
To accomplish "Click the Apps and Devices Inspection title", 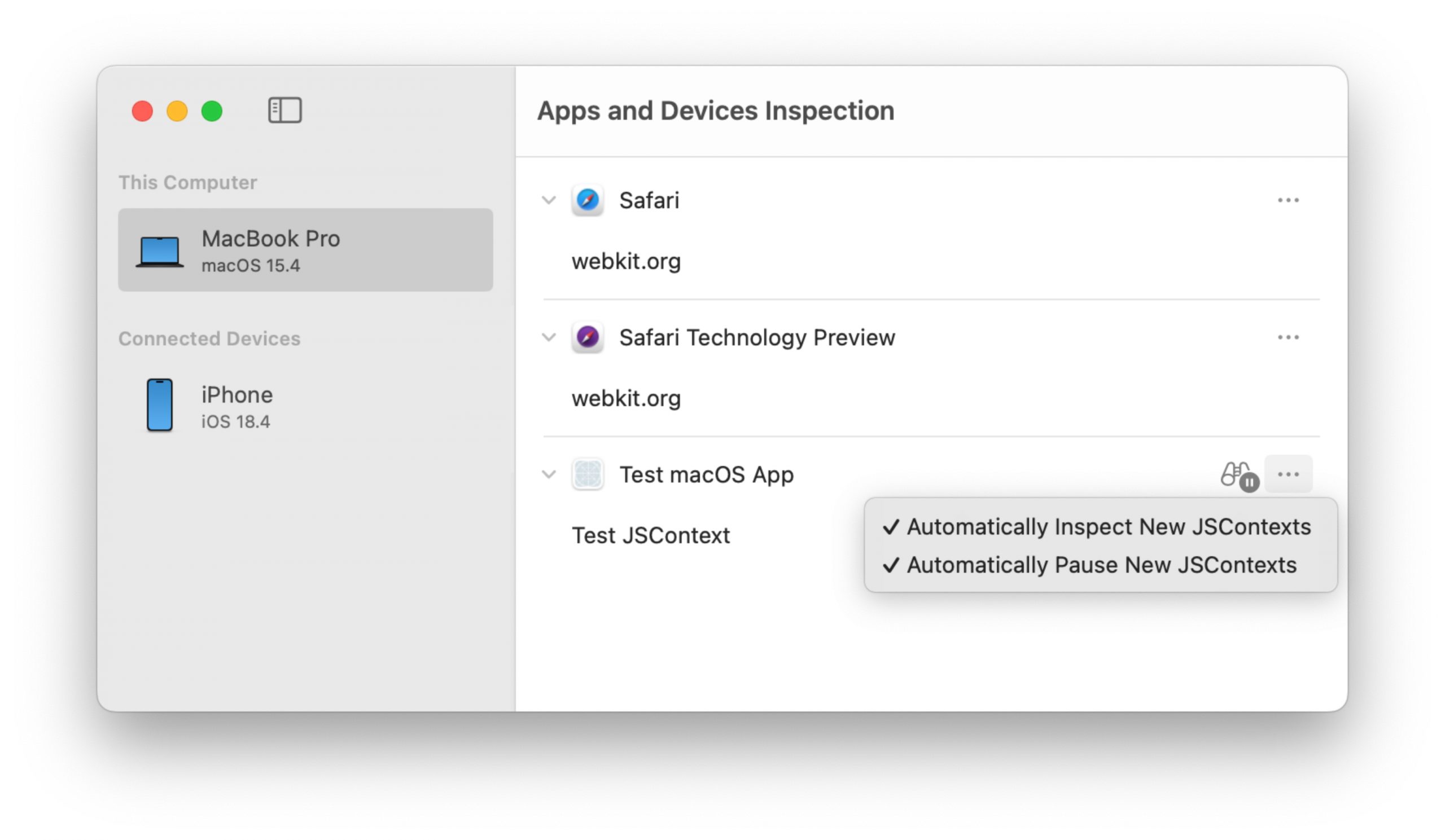I will [715, 111].
